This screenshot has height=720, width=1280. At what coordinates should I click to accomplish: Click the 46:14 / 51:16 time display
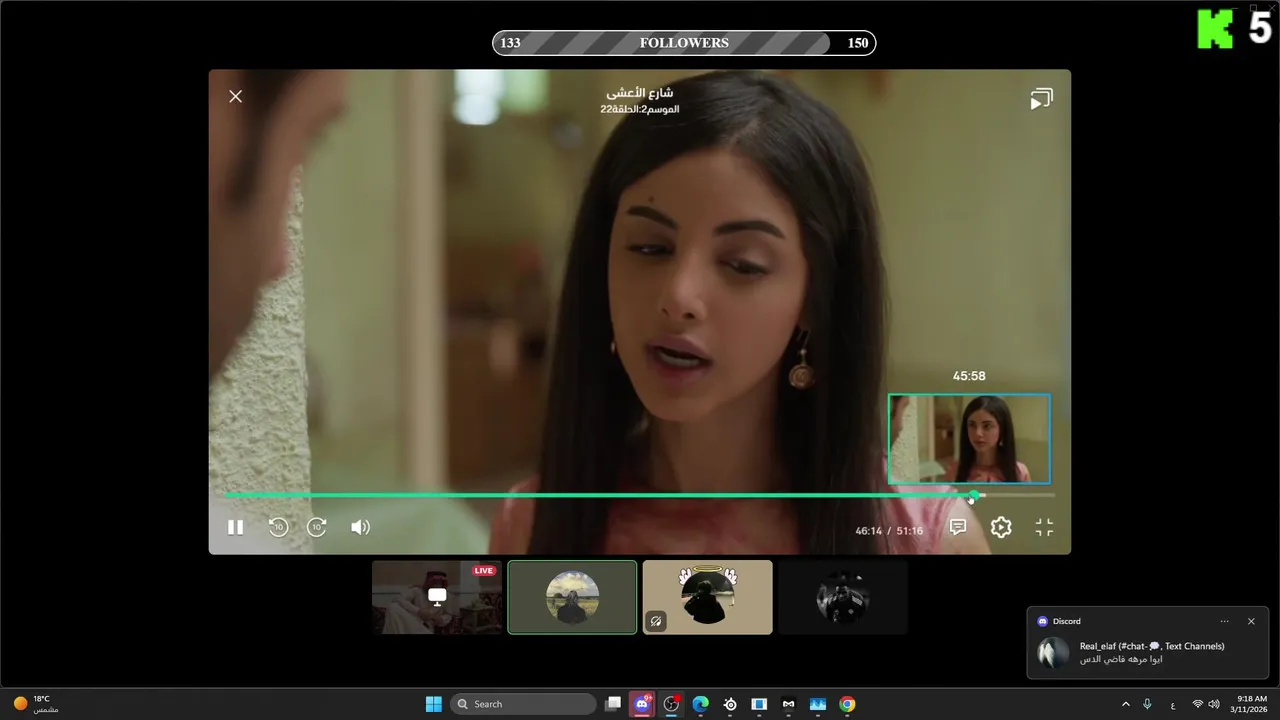tap(889, 531)
